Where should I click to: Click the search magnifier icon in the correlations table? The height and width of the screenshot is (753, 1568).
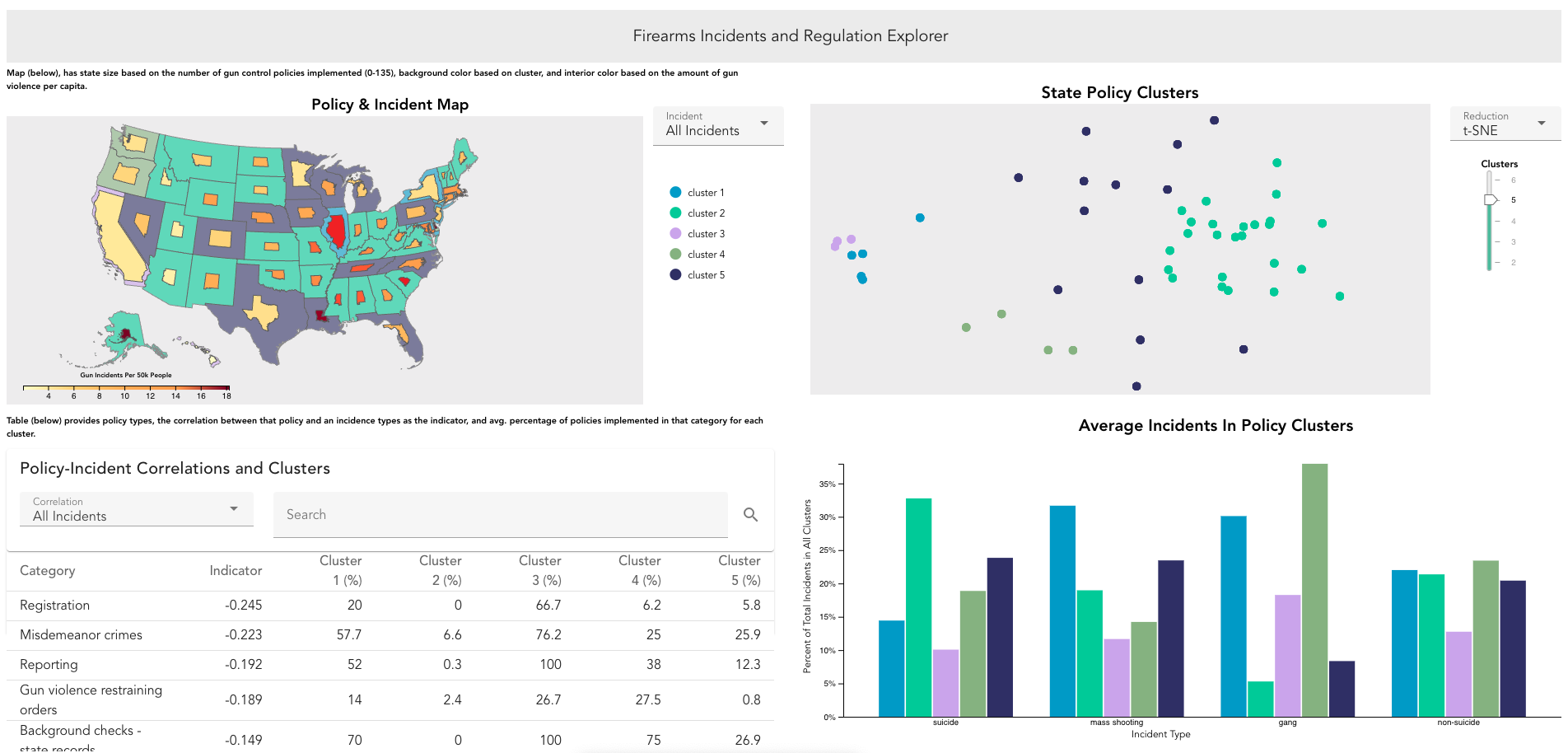click(x=750, y=514)
